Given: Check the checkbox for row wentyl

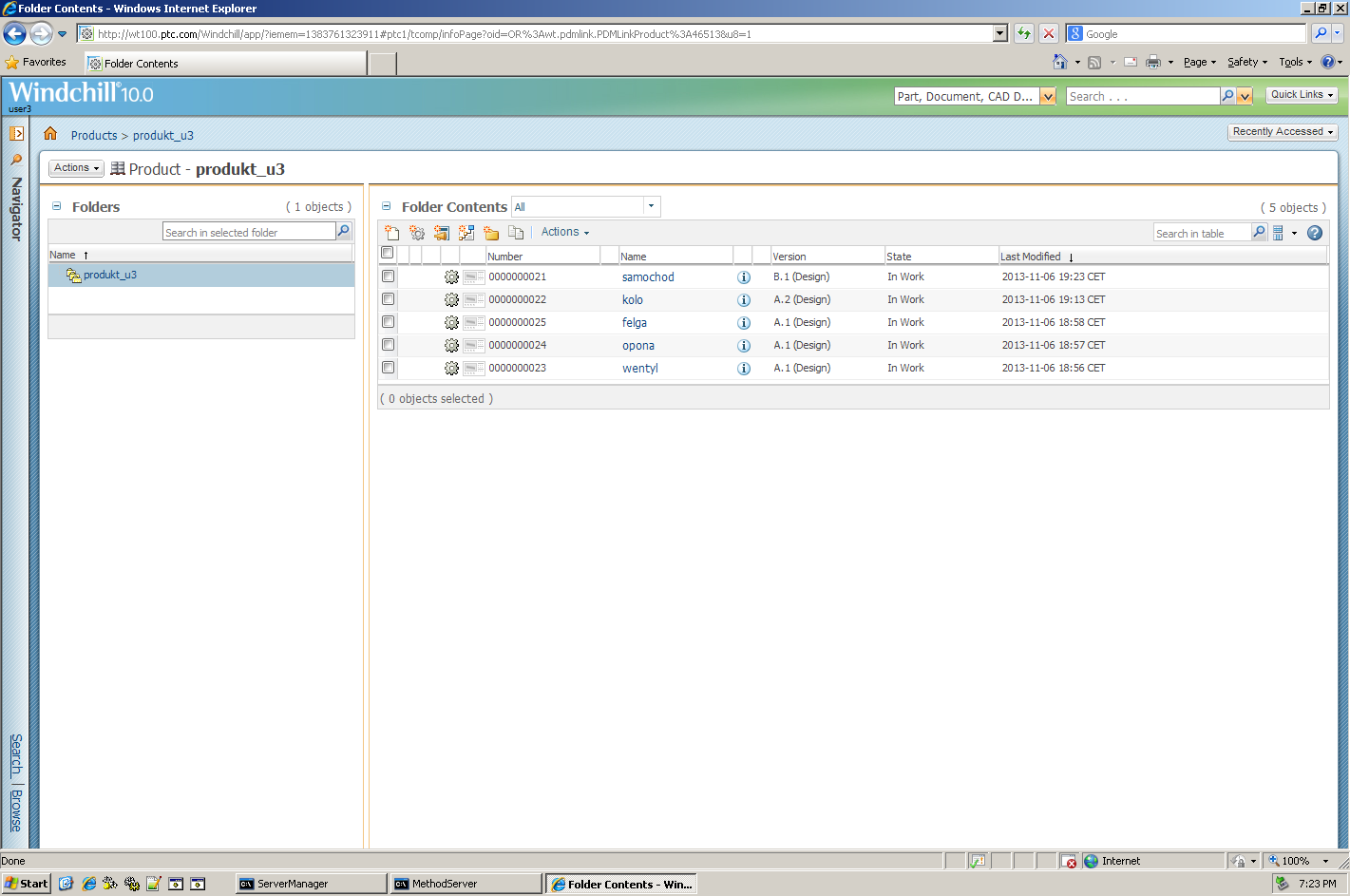Looking at the screenshot, I should coord(388,368).
